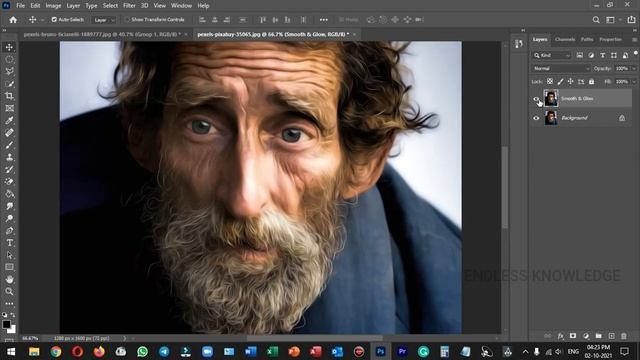
Task: Switch to the first document tab
Action: tap(105, 35)
